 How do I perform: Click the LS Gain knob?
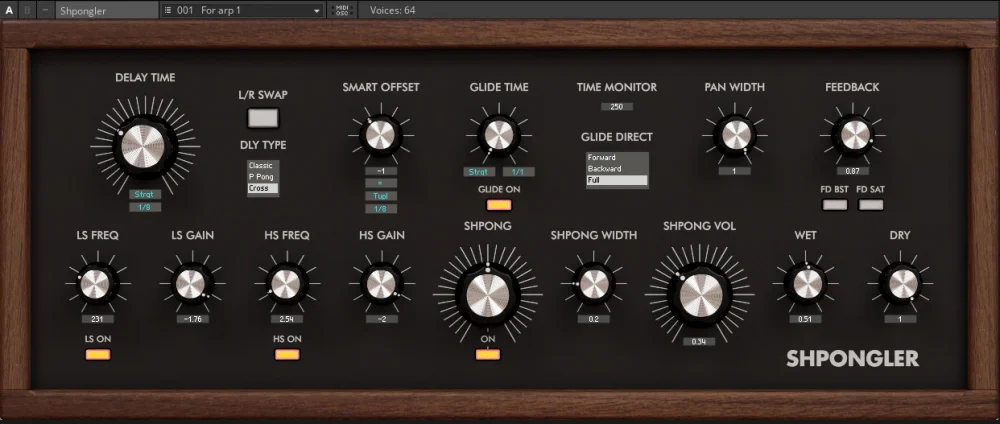pos(192,283)
